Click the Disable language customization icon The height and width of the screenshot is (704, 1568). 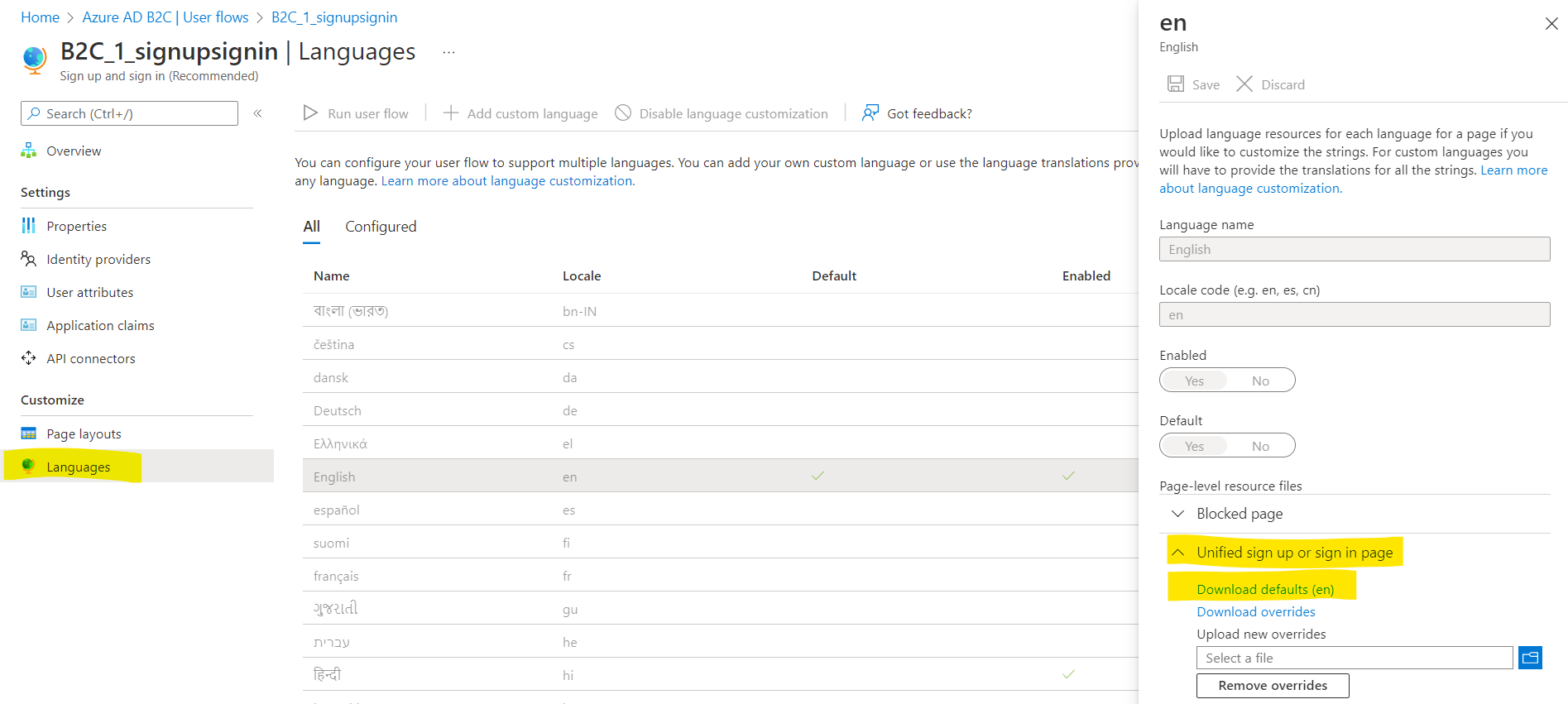click(x=623, y=113)
